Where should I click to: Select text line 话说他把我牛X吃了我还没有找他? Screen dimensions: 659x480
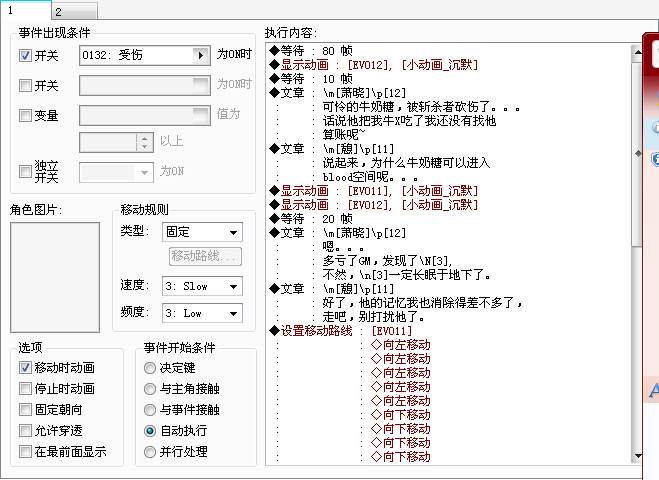(x=409, y=121)
